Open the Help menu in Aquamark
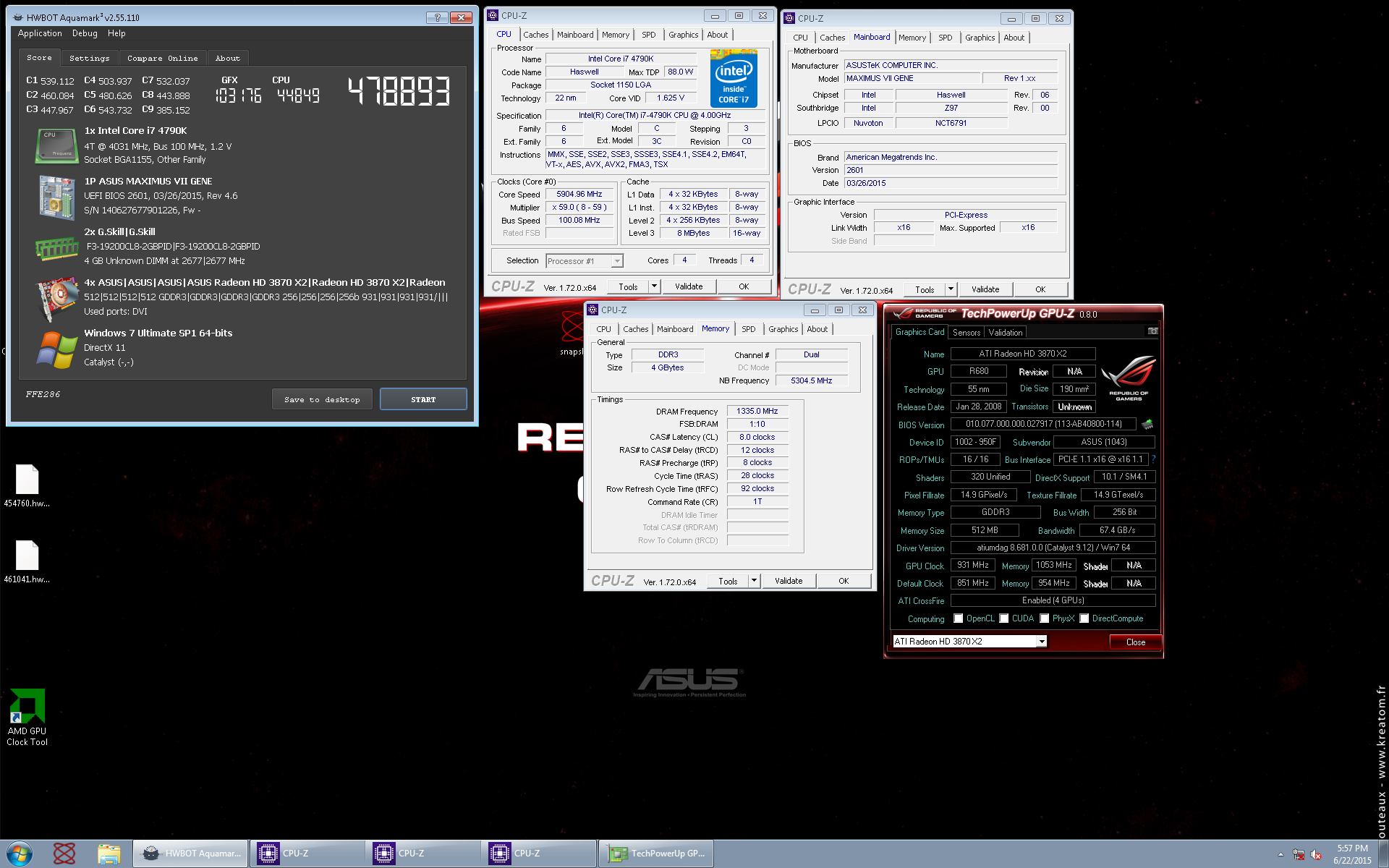This screenshot has height=868, width=1389. tap(116, 34)
